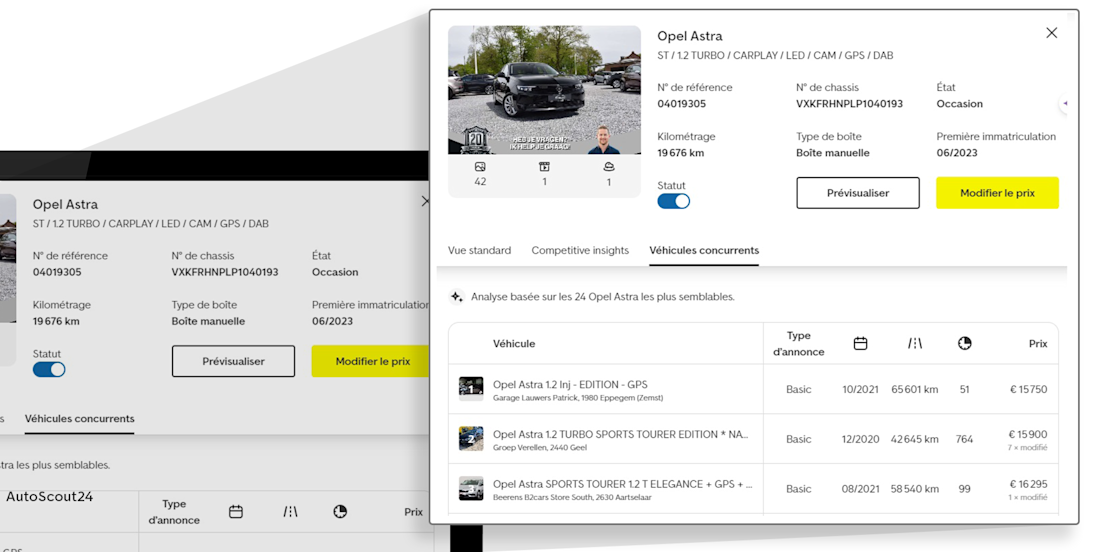Click the video count icon under car photo
1100x552 pixels.
(544, 167)
